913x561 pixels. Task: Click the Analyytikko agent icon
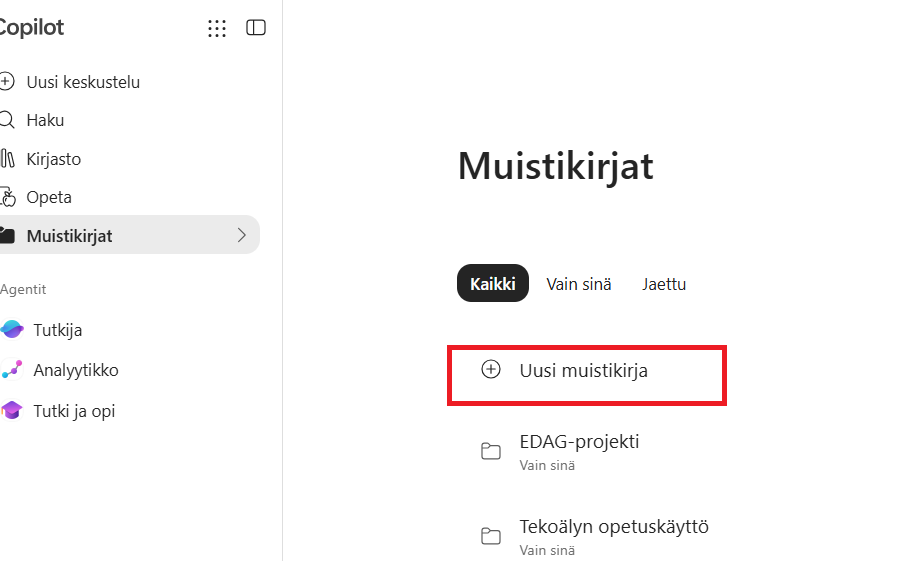pyautogui.click(x=12, y=370)
